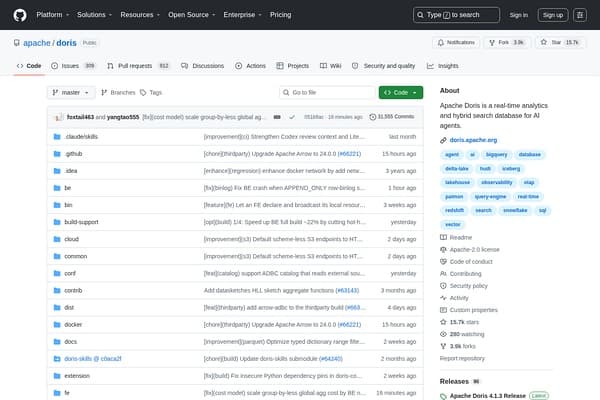Click the submodule icon next to doris-skills
This screenshot has height=400, width=600.
[57, 358]
